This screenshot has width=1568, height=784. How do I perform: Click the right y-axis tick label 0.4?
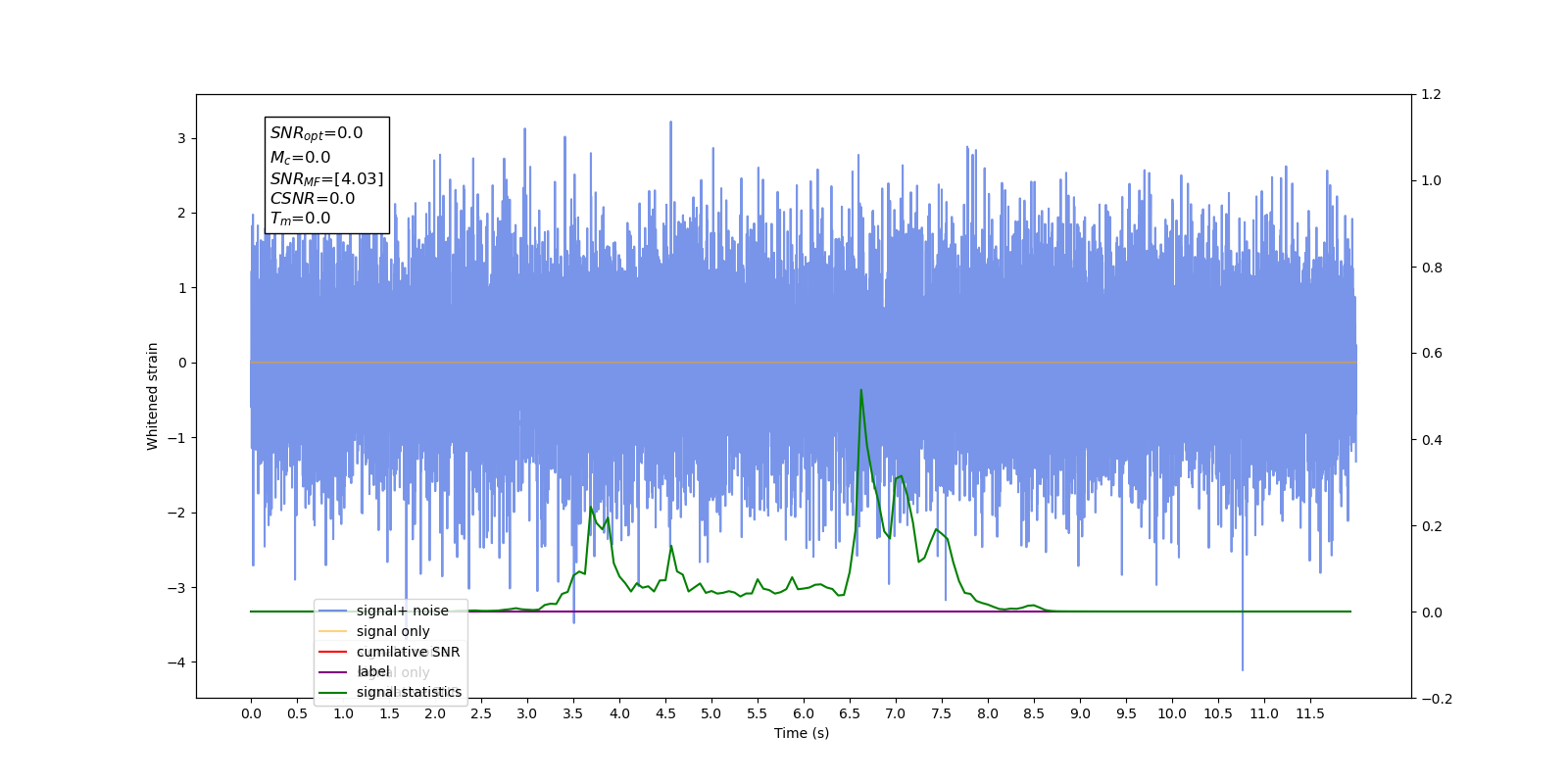pyautogui.click(x=1432, y=440)
